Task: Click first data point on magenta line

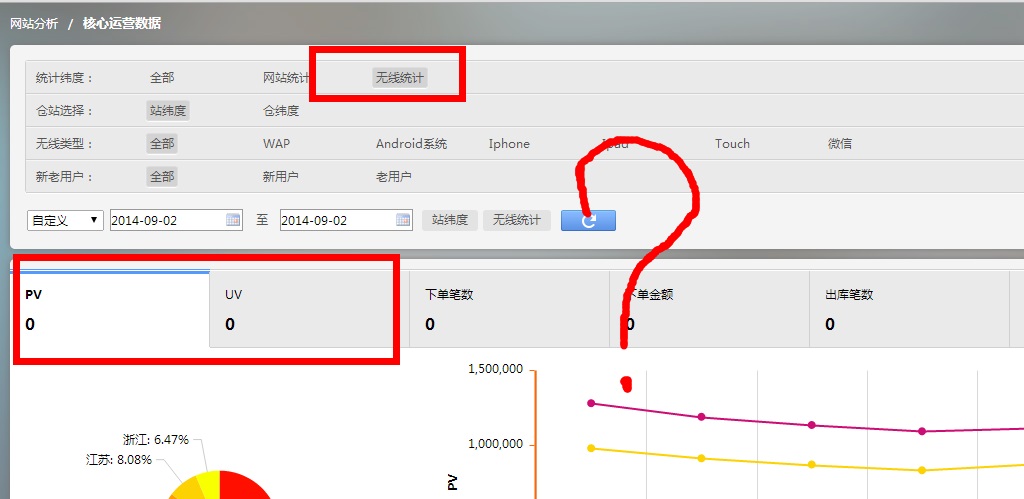Action: pyautogui.click(x=591, y=403)
